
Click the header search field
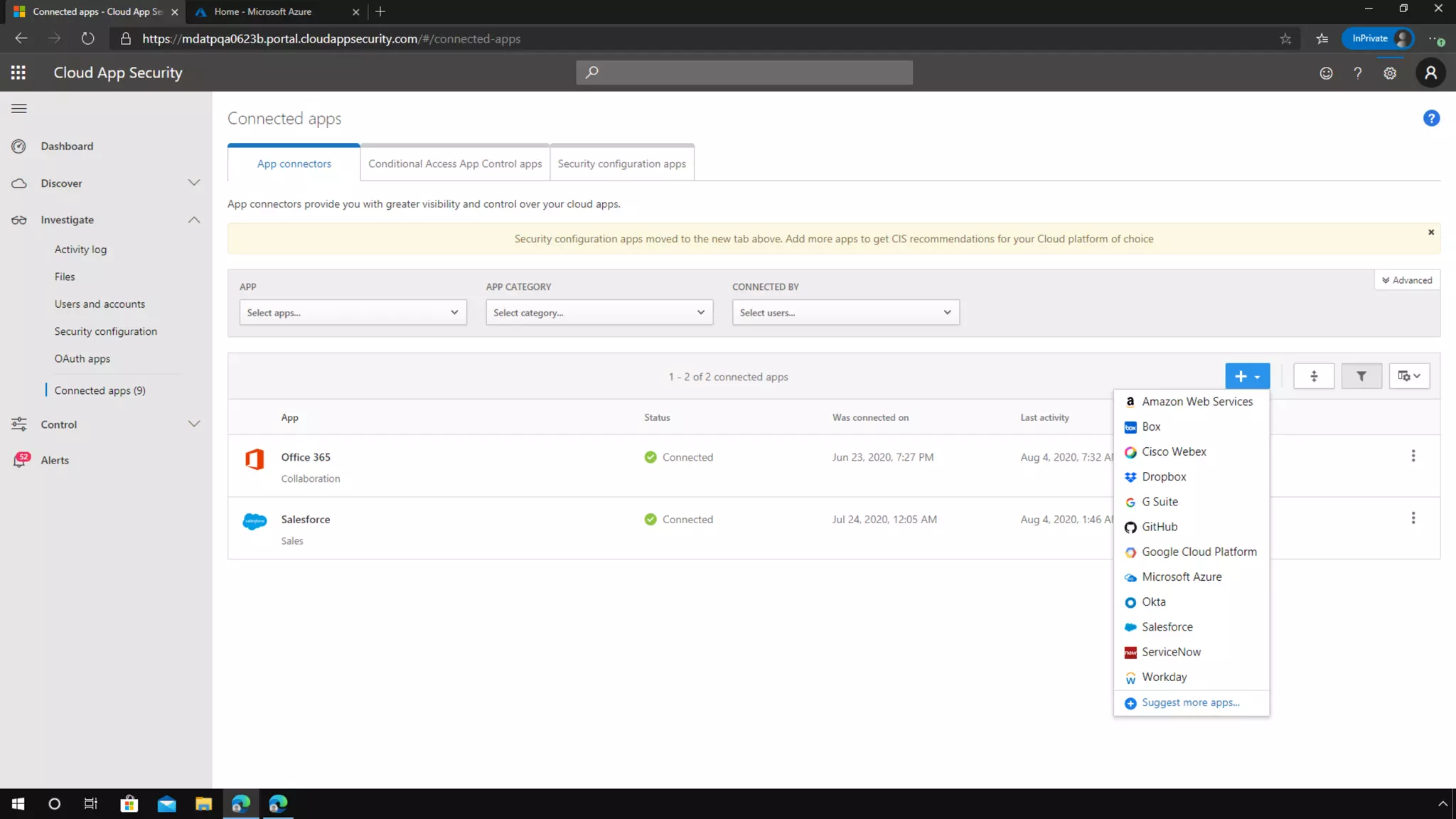pos(744,73)
